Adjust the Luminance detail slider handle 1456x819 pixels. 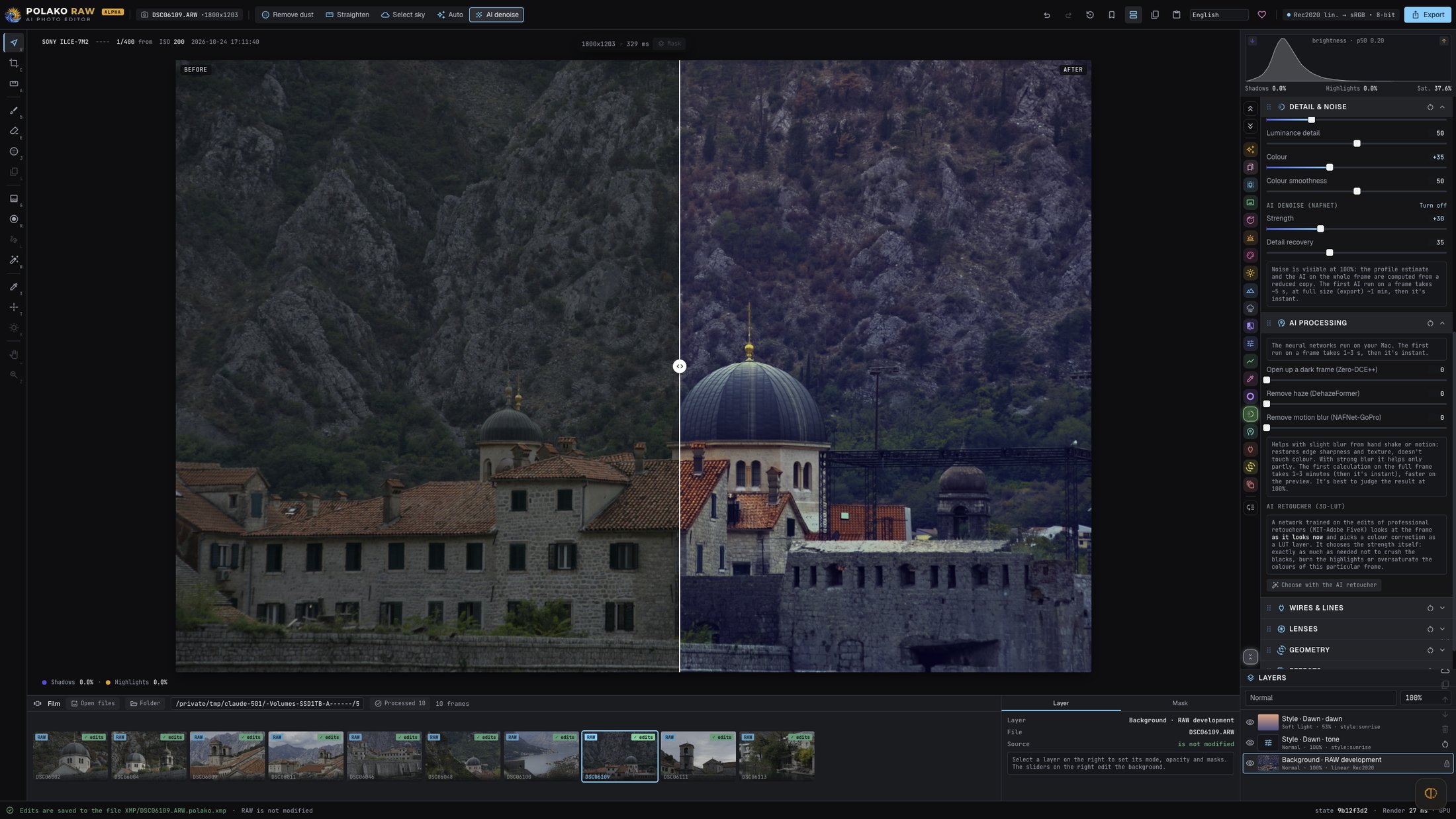(1357, 144)
